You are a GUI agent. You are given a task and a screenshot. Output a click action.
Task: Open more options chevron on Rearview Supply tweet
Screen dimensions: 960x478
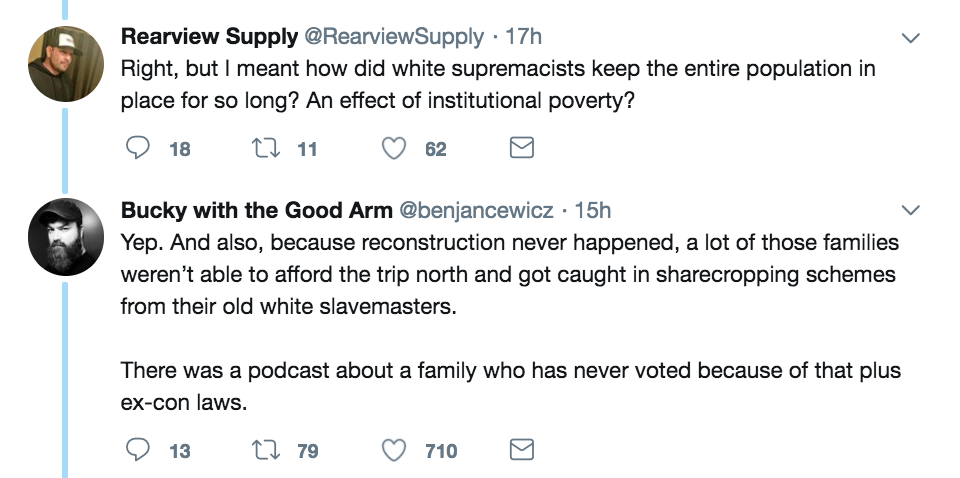point(911,38)
